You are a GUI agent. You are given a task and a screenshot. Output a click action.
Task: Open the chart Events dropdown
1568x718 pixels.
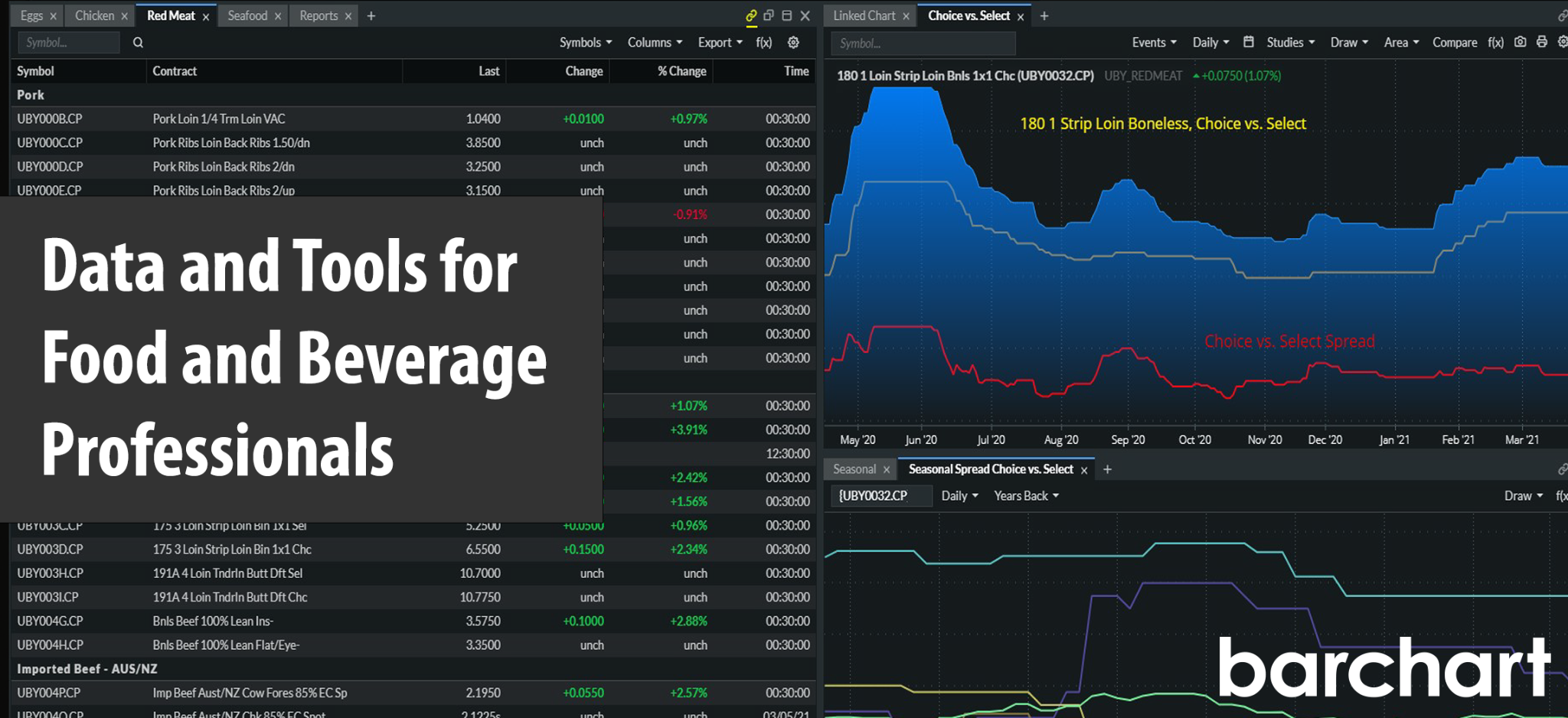point(1155,43)
